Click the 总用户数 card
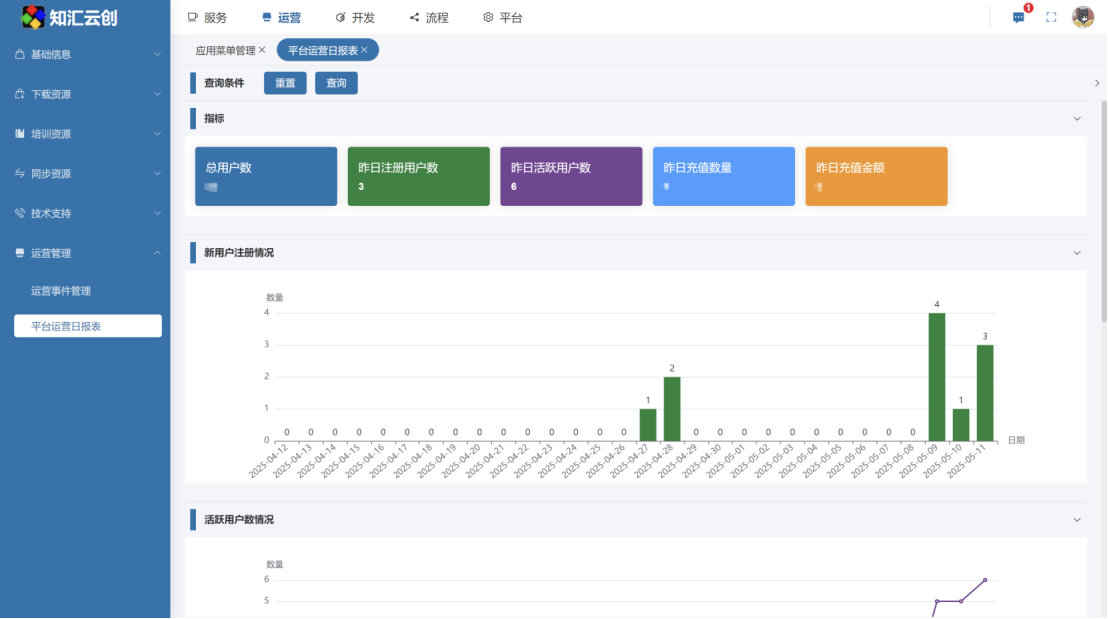1108x619 pixels. coord(266,176)
